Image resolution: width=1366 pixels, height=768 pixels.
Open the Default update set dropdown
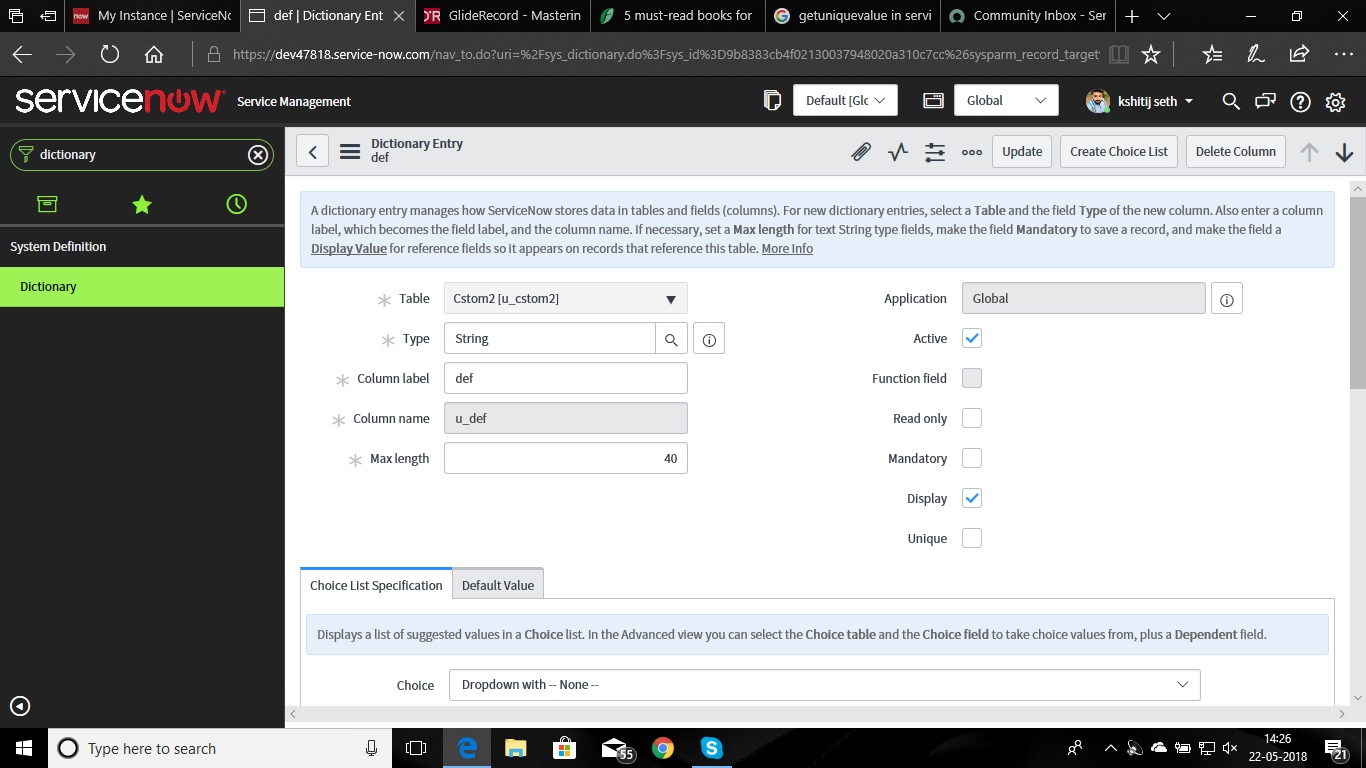tap(845, 100)
